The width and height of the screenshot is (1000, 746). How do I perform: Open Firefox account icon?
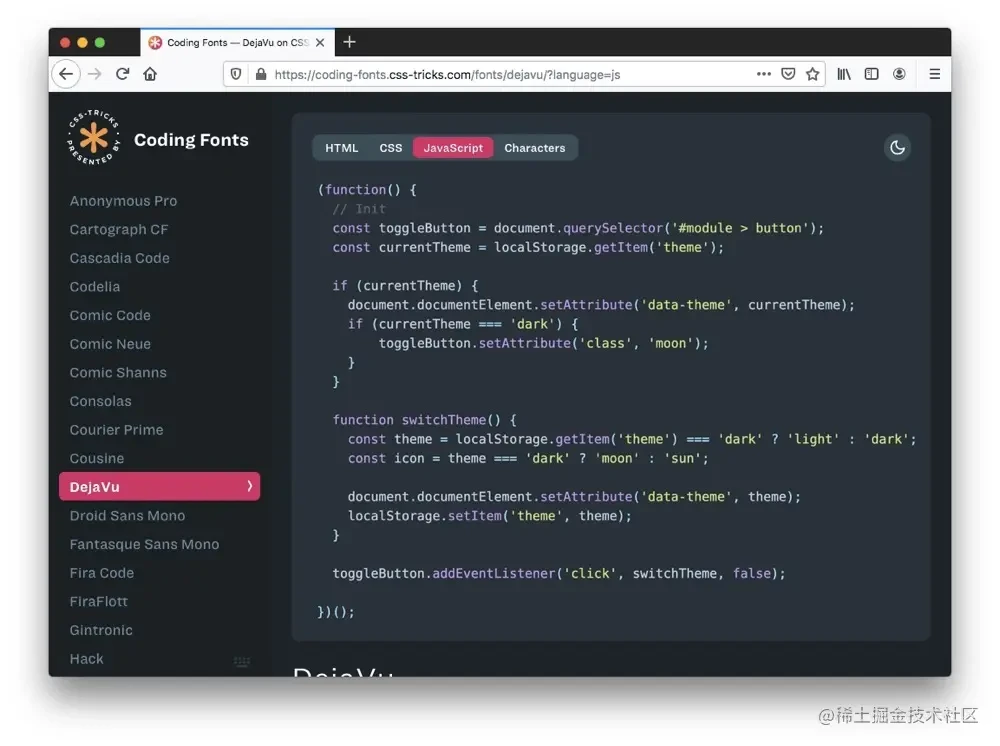click(899, 74)
